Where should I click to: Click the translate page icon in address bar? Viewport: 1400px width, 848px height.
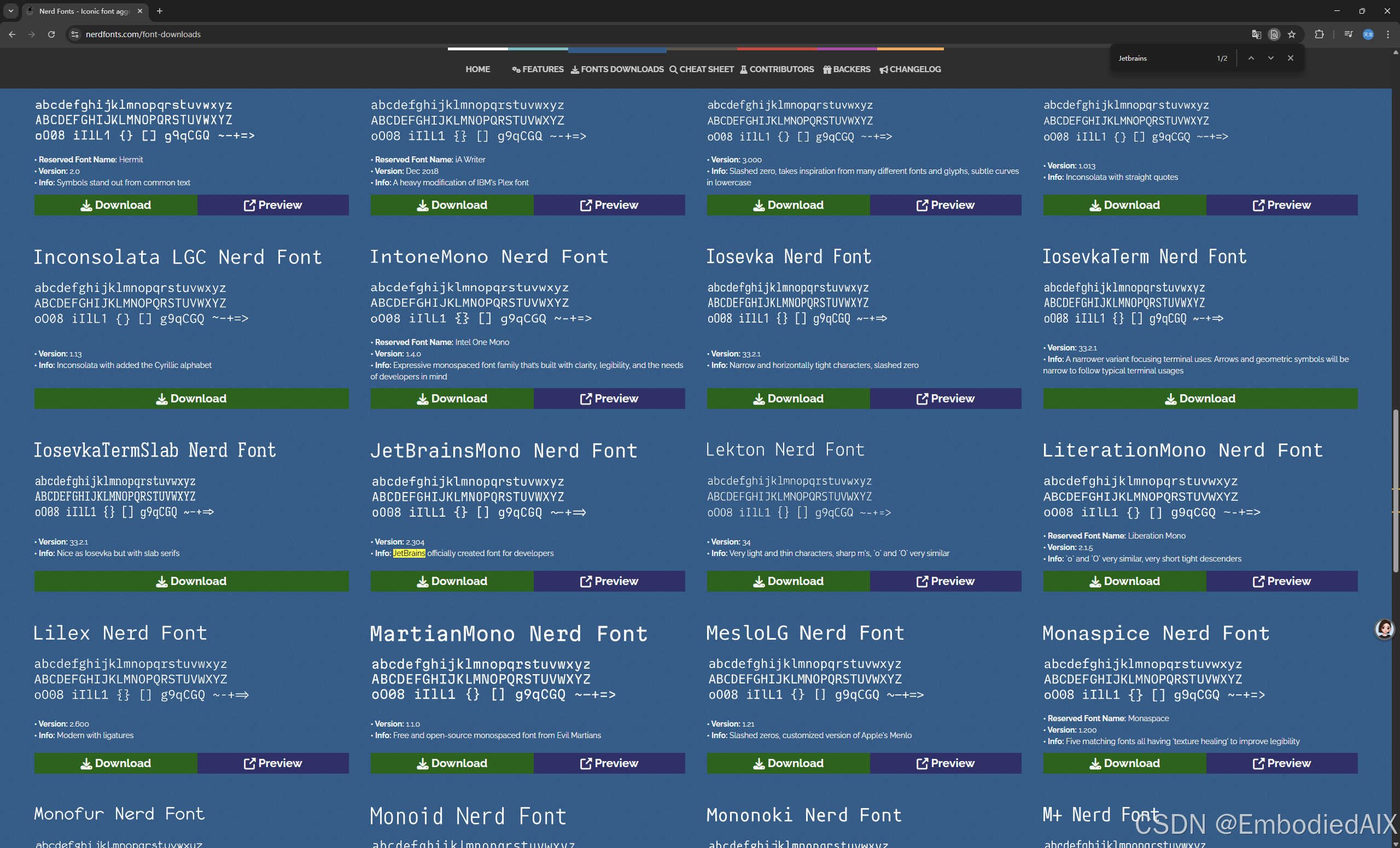click(x=1256, y=34)
